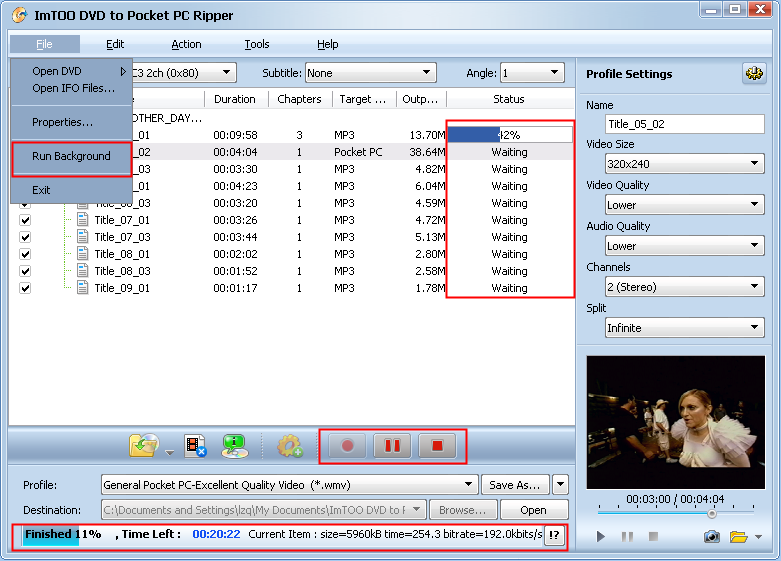Click the Chapters column header

(x=299, y=99)
